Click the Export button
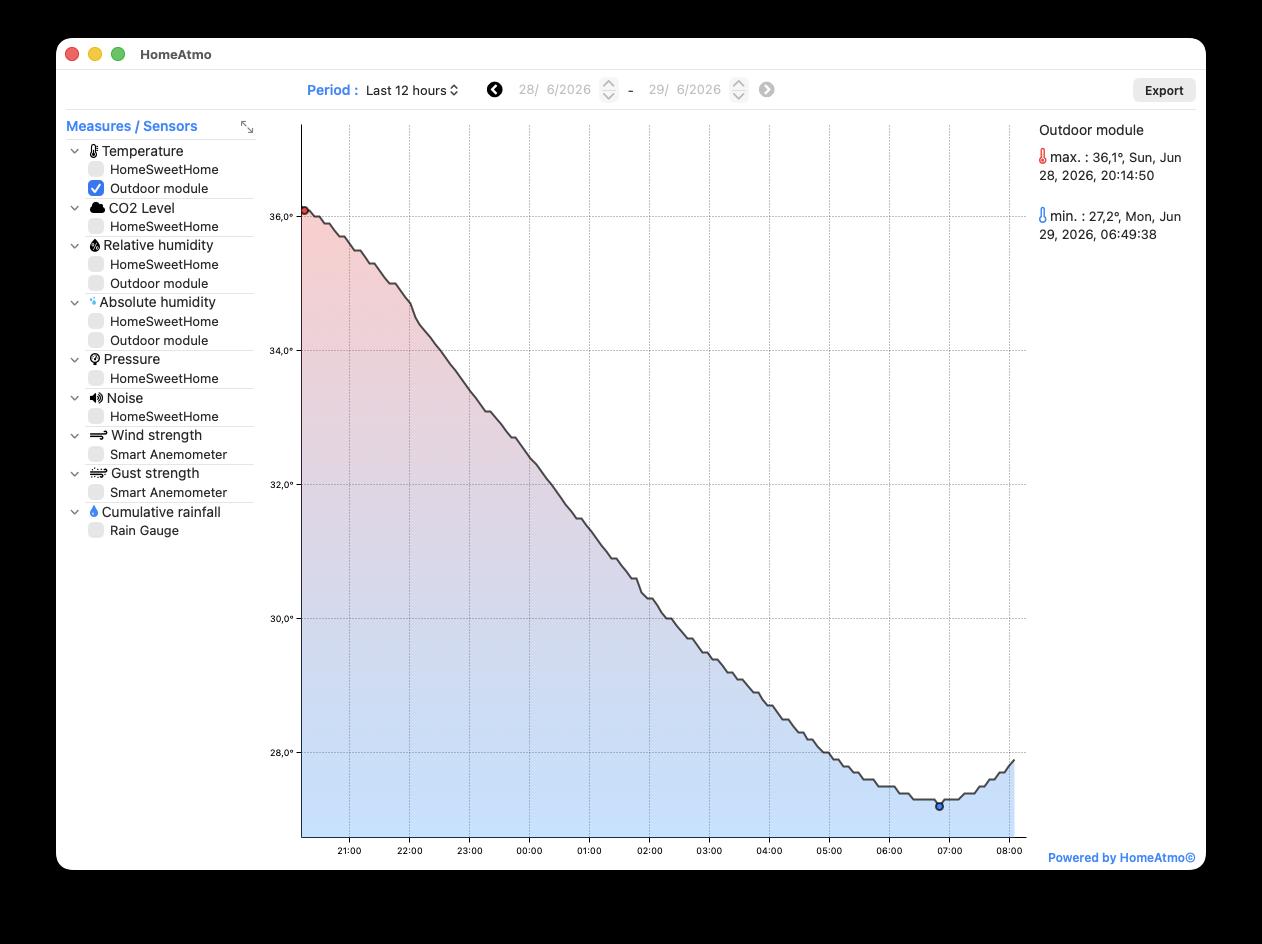 1164,90
